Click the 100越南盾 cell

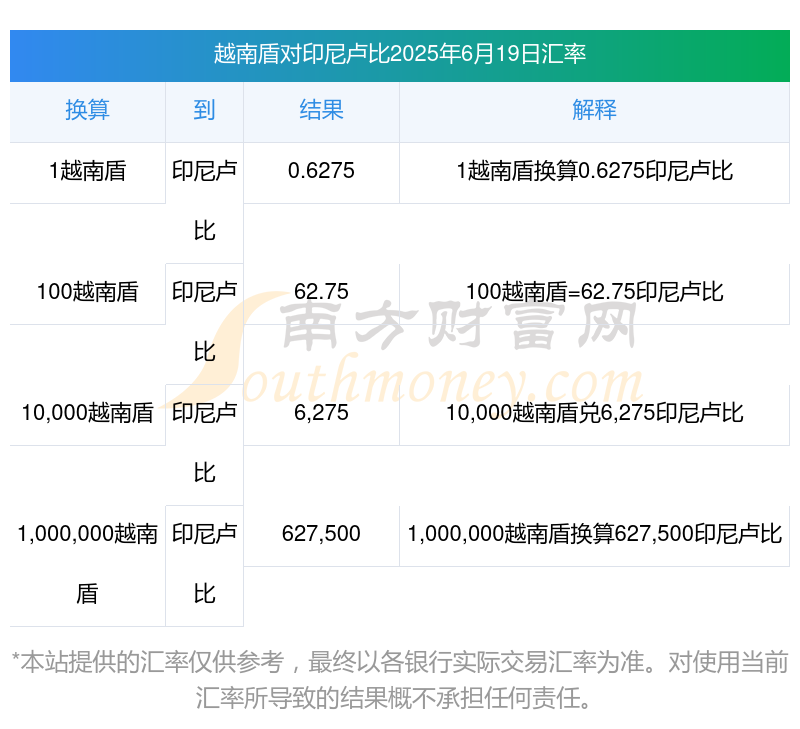click(x=87, y=293)
